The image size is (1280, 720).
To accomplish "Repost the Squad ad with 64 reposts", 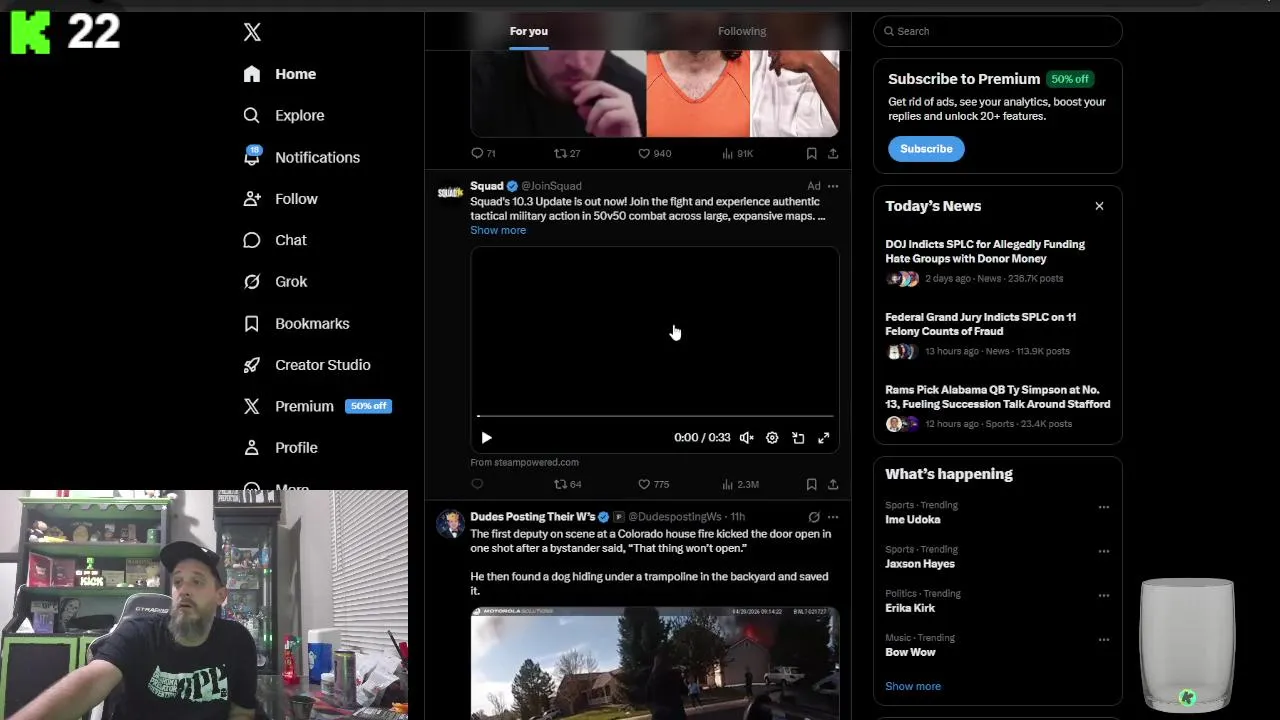I will coord(567,484).
